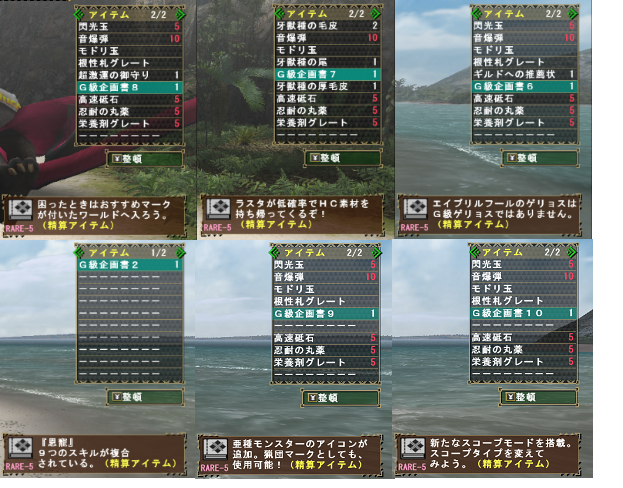Go to previous page in panel containing G級企画書10
The height and width of the screenshot is (488, 623).
point(474,252)
